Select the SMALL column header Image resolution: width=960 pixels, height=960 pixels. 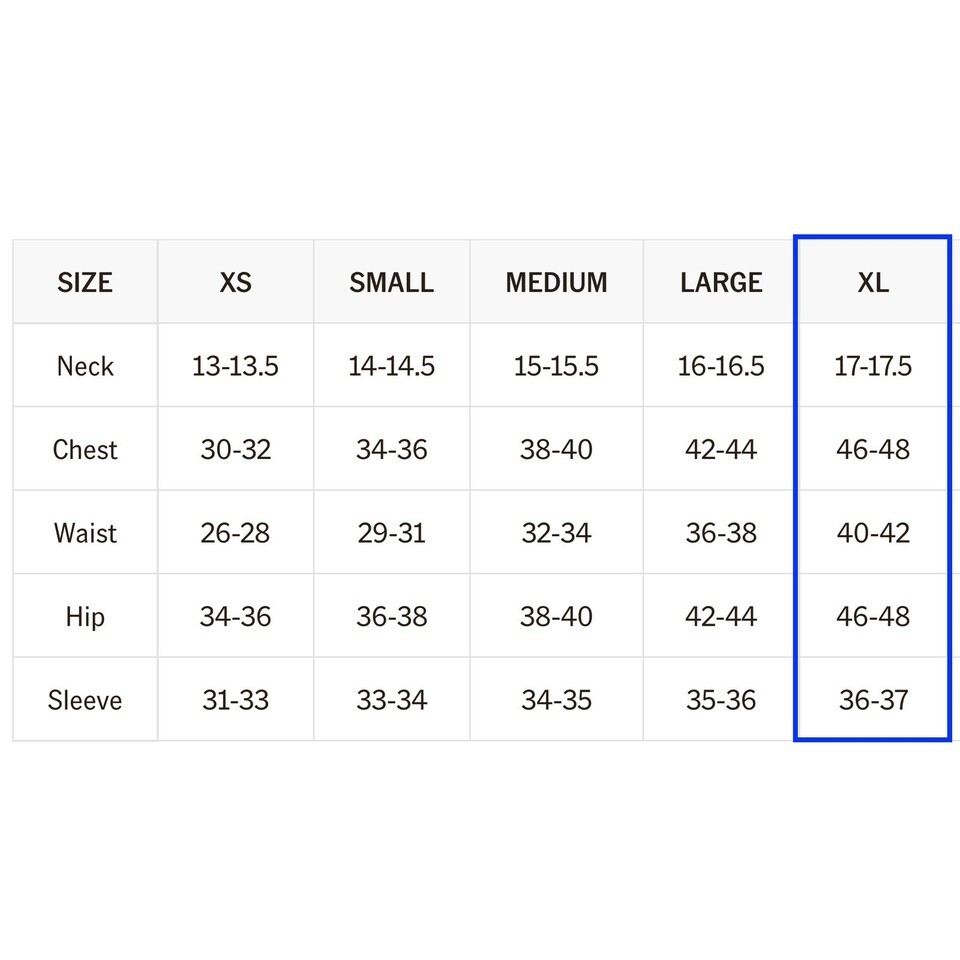pyautogui.click(x=391, y=283)
